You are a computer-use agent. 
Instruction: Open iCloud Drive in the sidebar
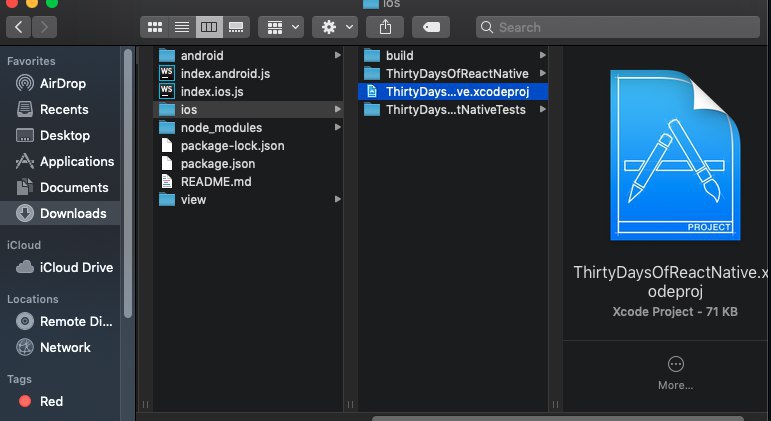(60, 267)
